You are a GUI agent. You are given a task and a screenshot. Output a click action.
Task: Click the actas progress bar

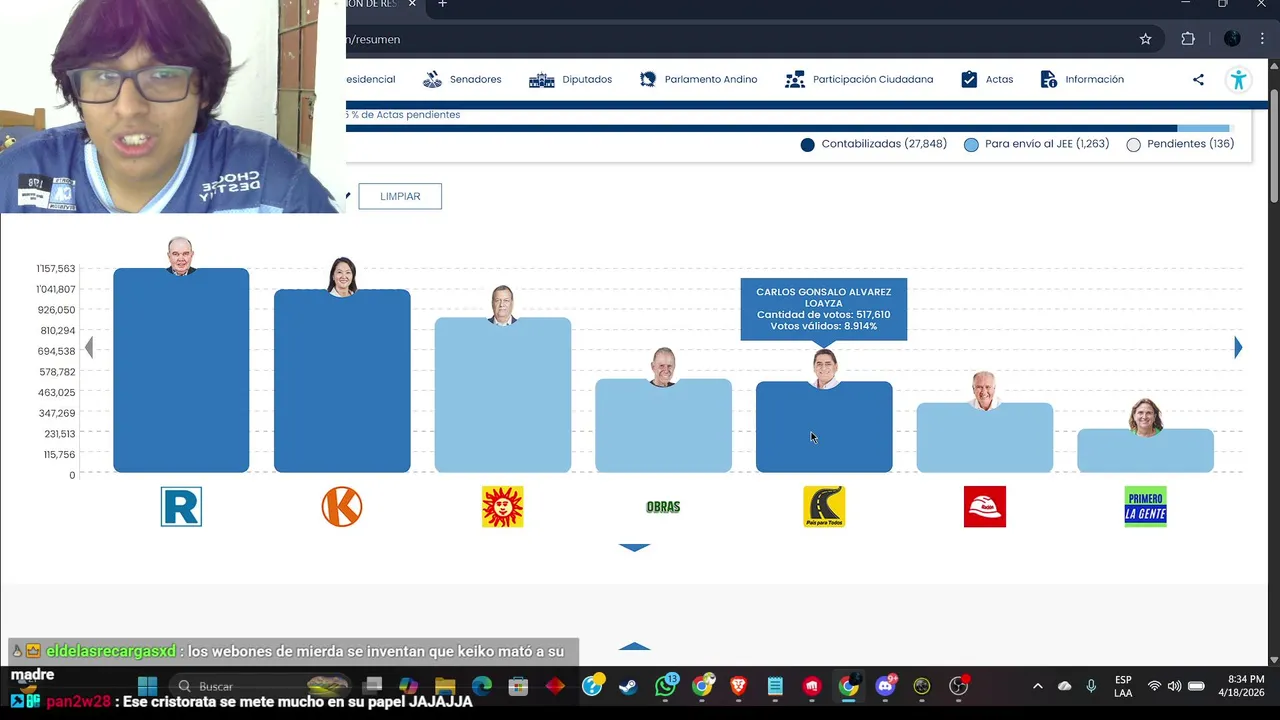tap(790, 128)
